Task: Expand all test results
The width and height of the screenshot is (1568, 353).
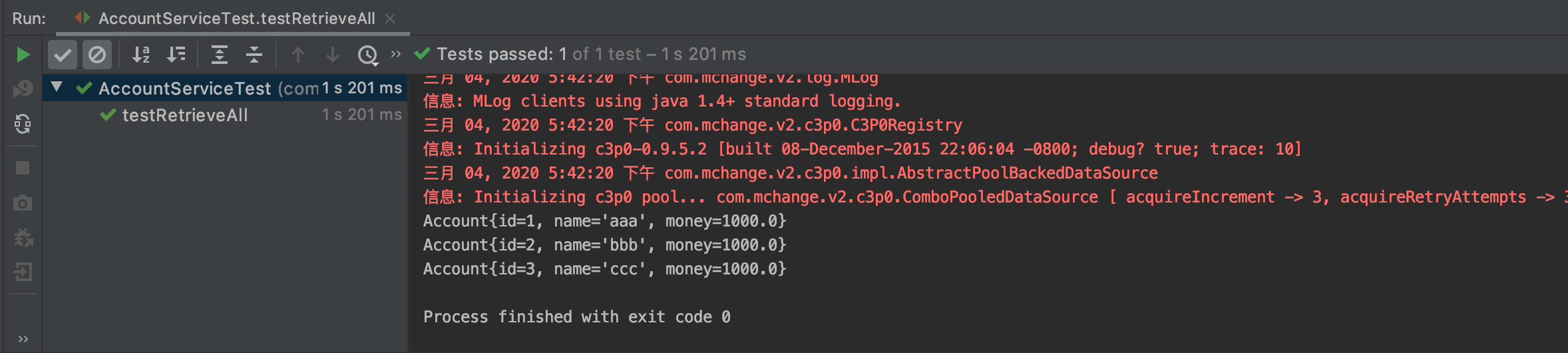Action: (220, 55)
